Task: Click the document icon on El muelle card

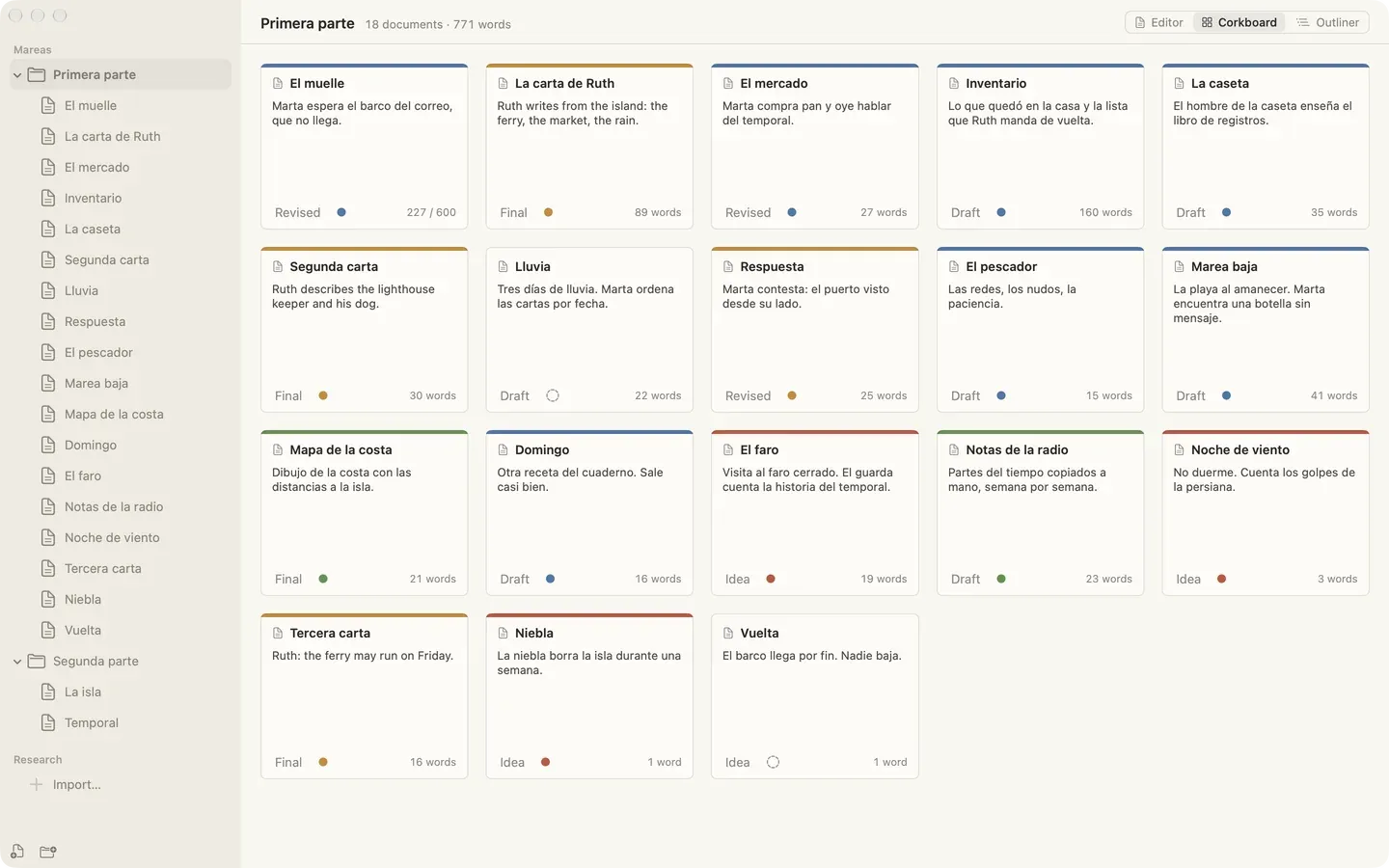Action: pos(278,84)
